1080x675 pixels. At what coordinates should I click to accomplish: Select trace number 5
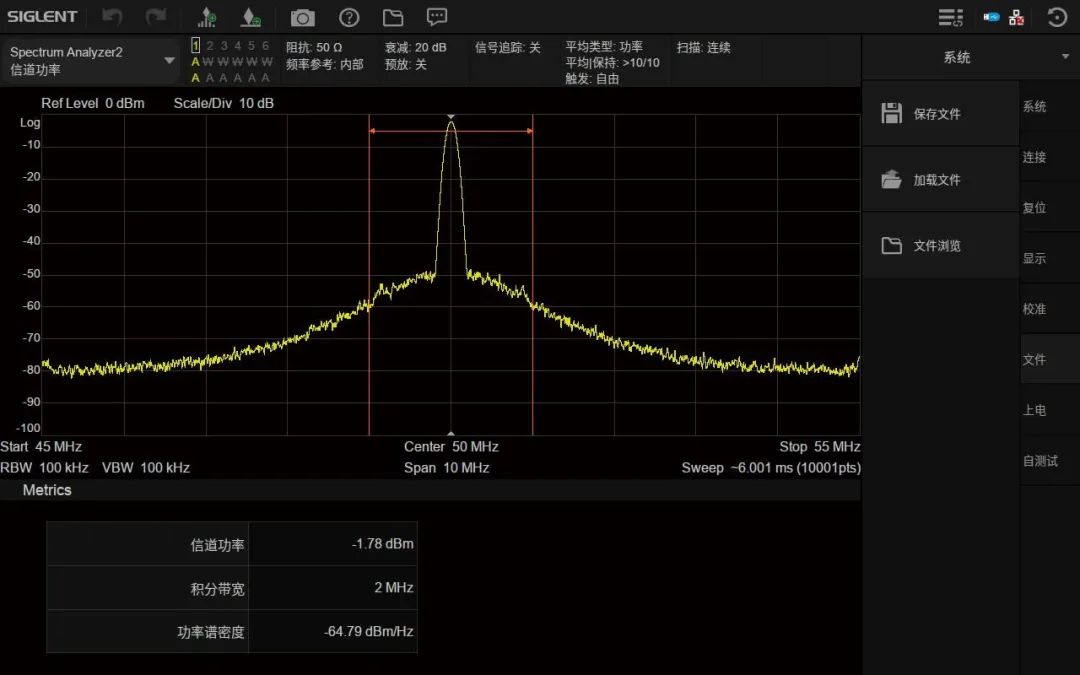(x=251, y=45)
